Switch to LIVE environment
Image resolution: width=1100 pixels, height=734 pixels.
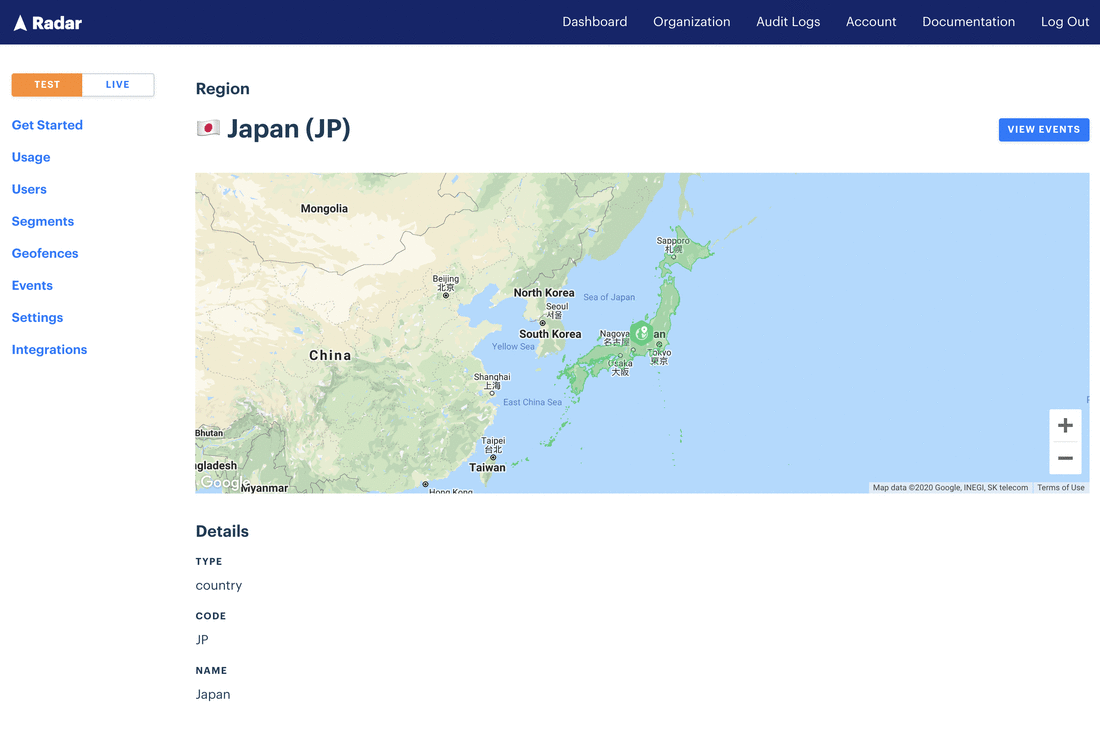pos(118,84)
